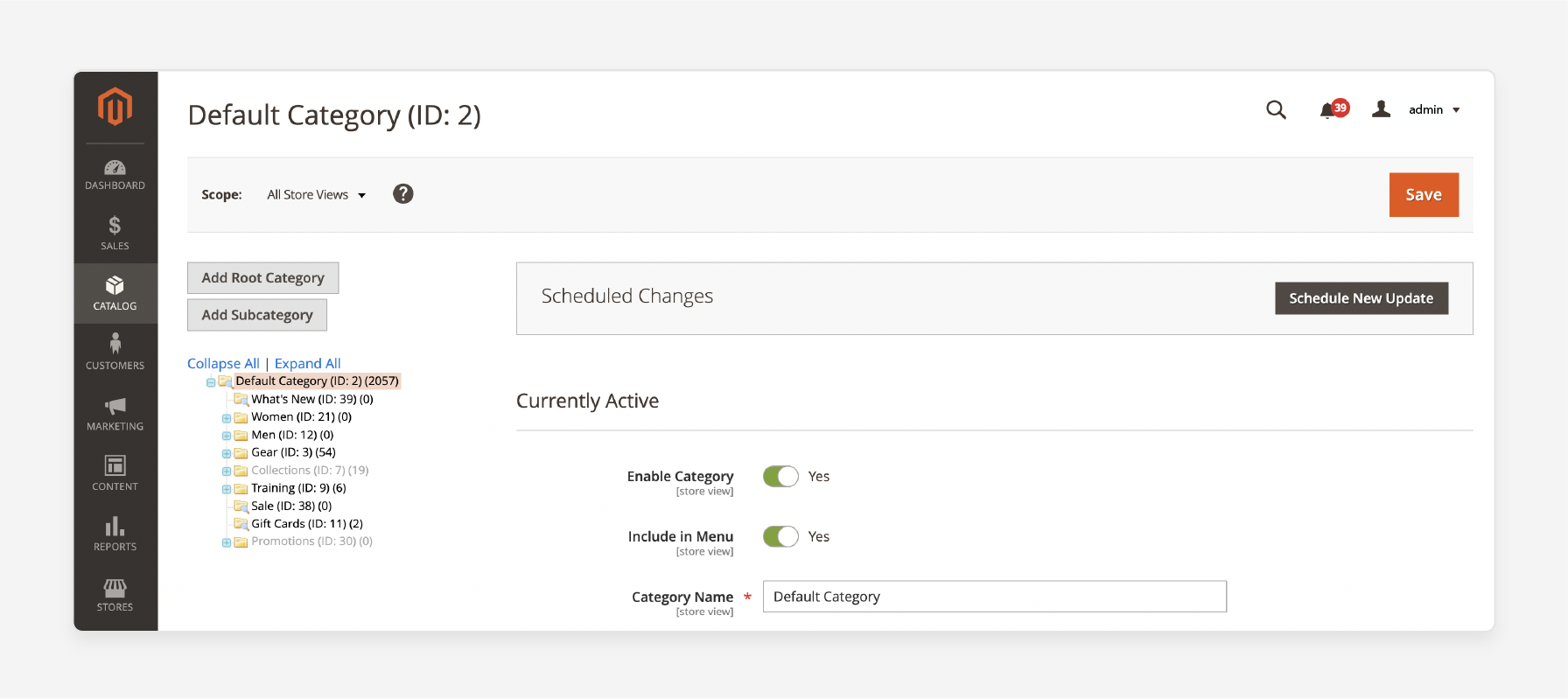Collapse the Default Category tree node

pos(211,382)
